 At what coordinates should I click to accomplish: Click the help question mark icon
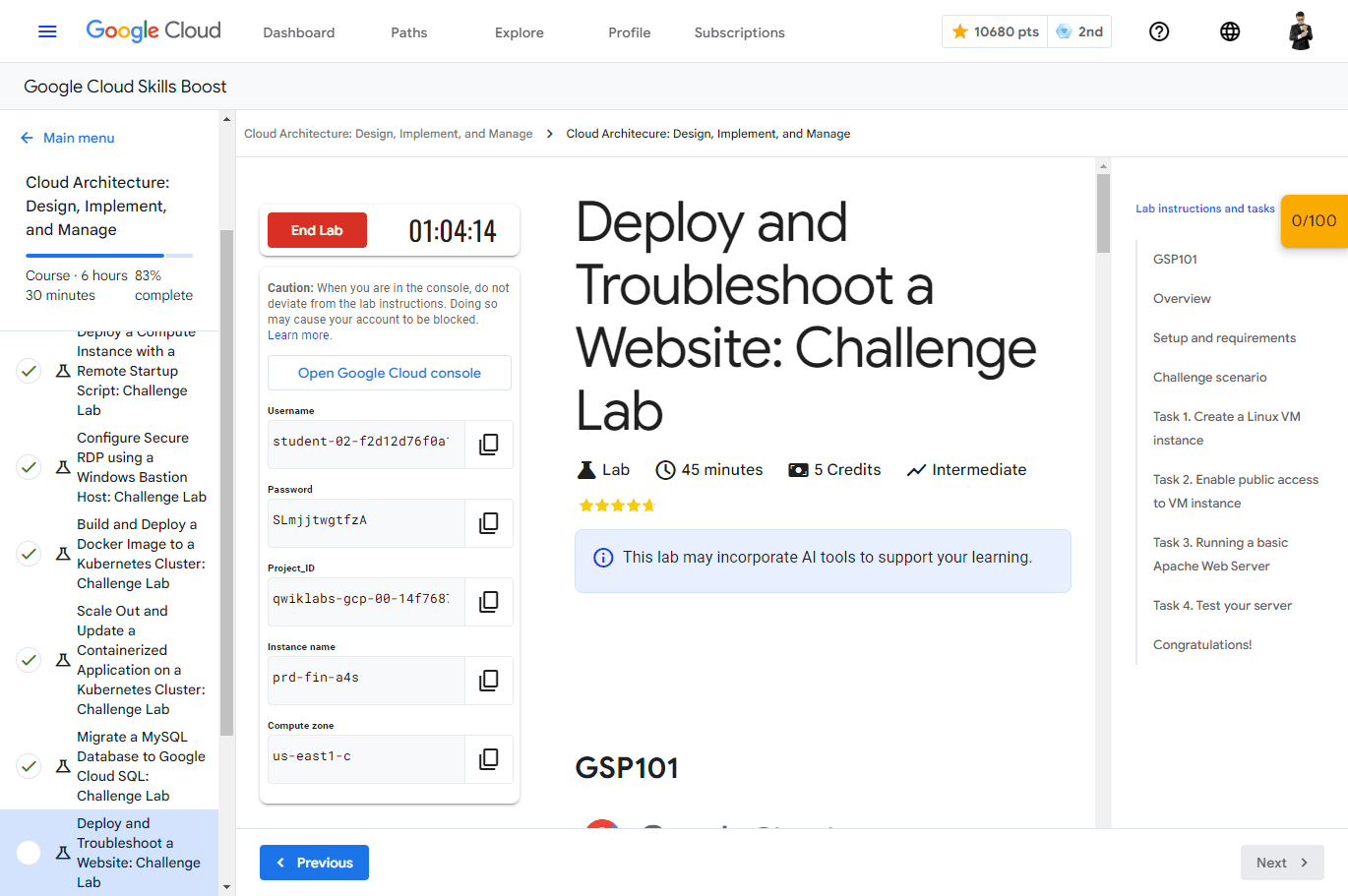(1159, 31)
